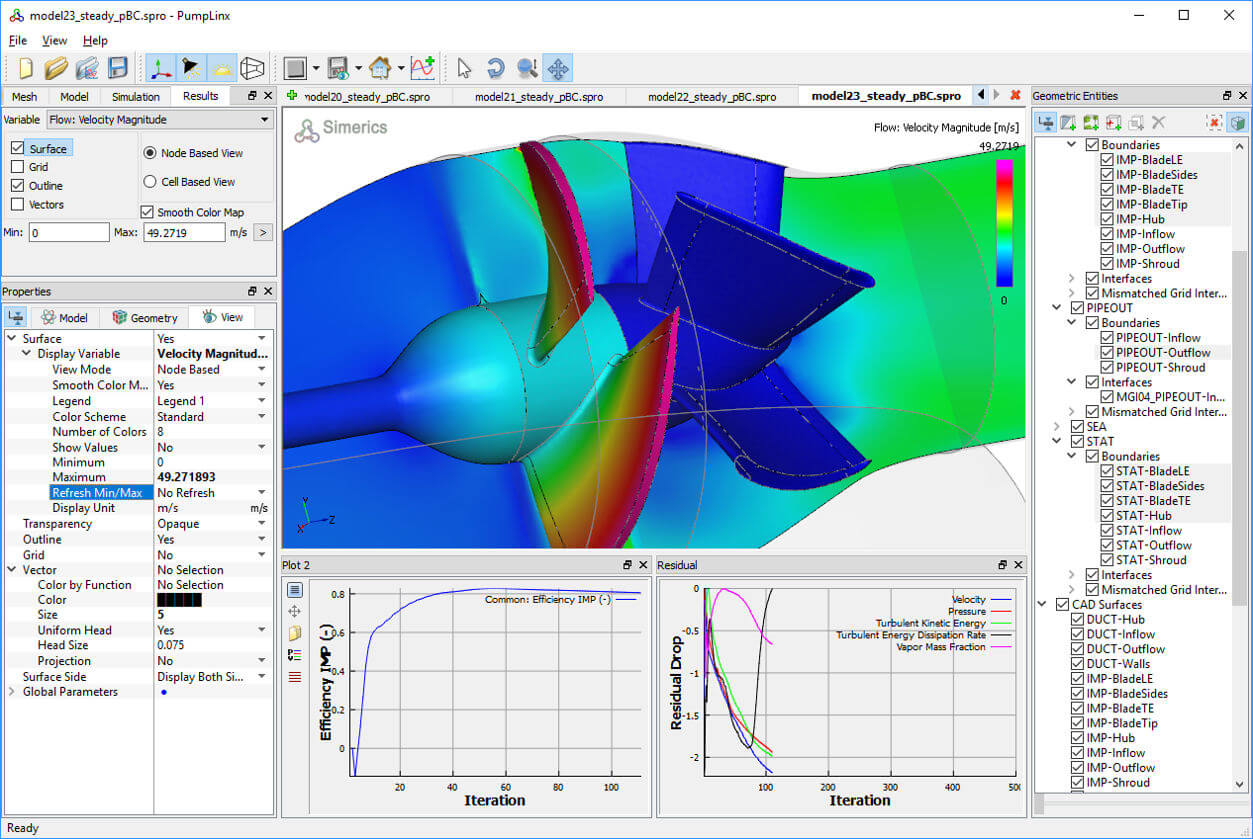Click the blue floppy disk Save icon

coord(118,68)
